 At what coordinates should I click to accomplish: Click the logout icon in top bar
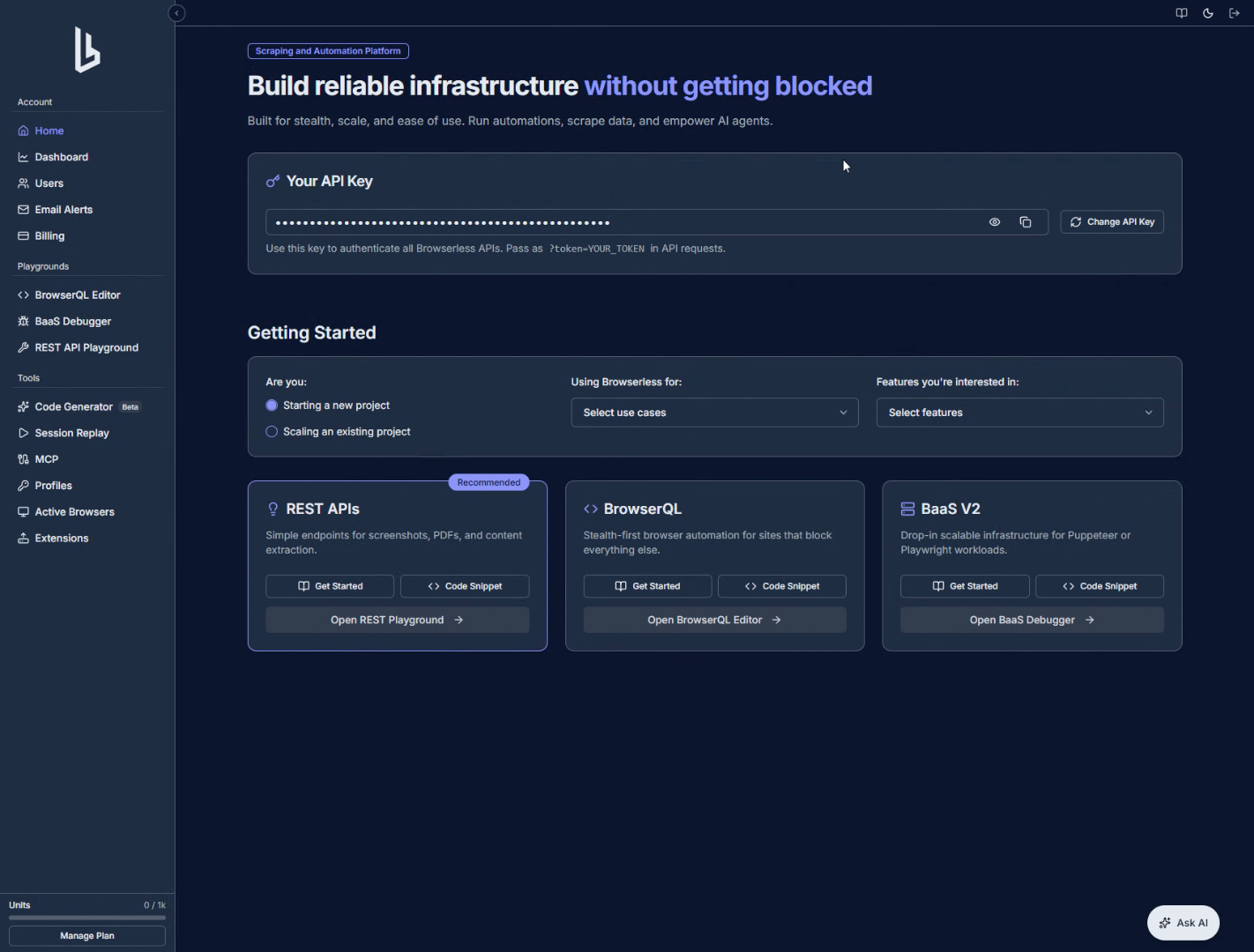click(1235, 13)
